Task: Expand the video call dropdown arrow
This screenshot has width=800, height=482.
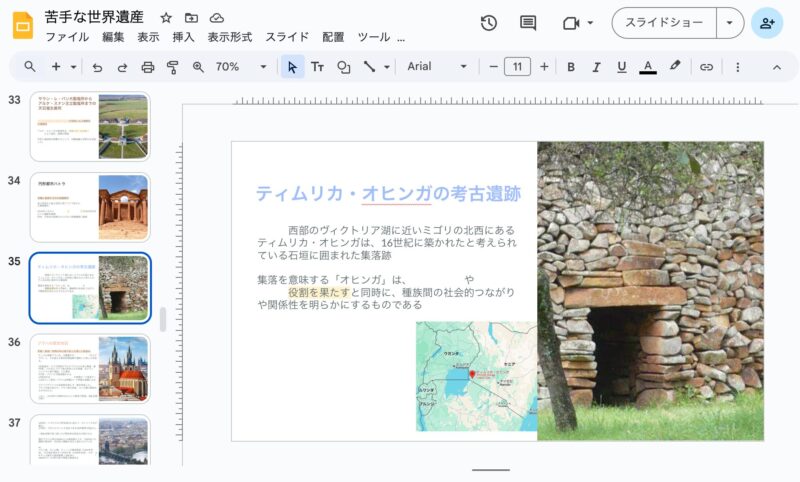Action: (590, 23)
